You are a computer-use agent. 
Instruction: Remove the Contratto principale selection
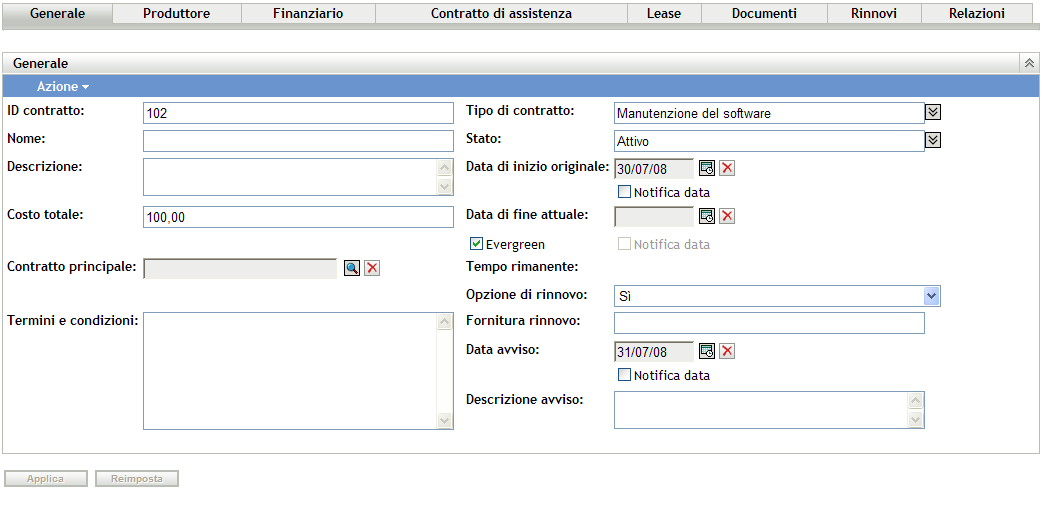(372, 268)
